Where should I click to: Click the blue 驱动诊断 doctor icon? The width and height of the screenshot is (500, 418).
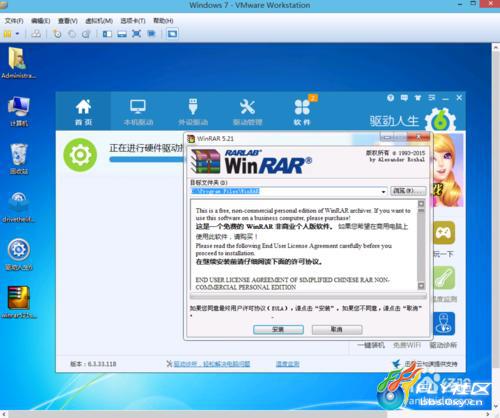pyautogui.click(x=444, y=324)
